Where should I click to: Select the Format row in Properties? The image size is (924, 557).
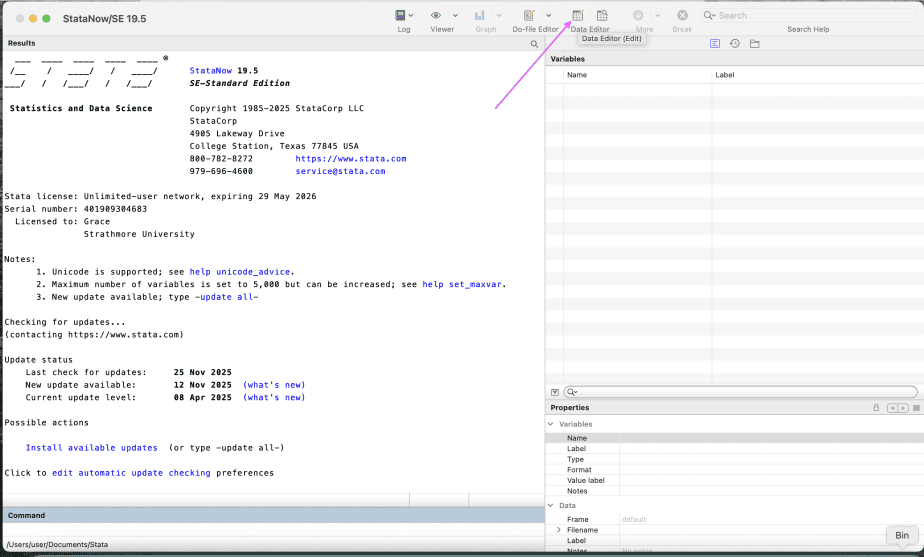point(734,470)
